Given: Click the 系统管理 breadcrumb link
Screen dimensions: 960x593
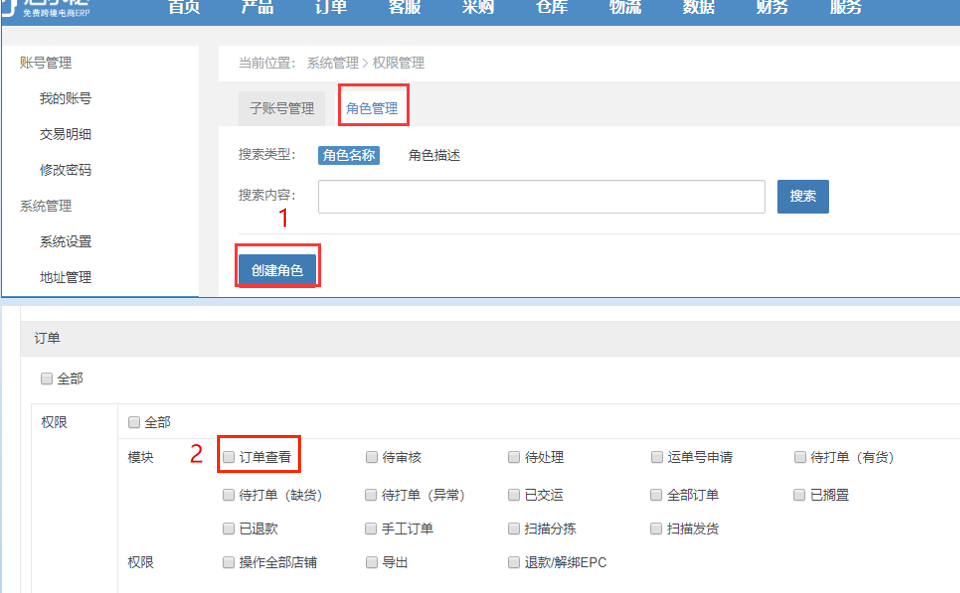Looking at the screenshot, I should (x=332, y=62).
